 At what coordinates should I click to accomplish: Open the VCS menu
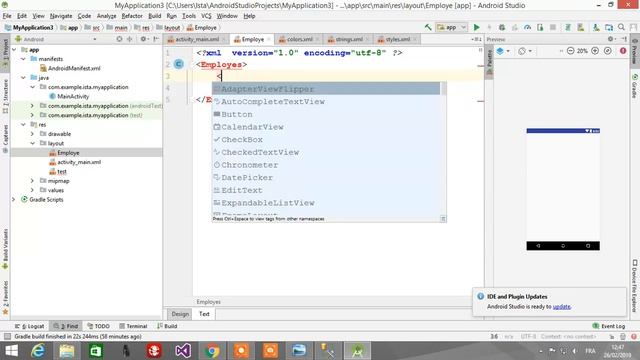click(x=206, y=16)
